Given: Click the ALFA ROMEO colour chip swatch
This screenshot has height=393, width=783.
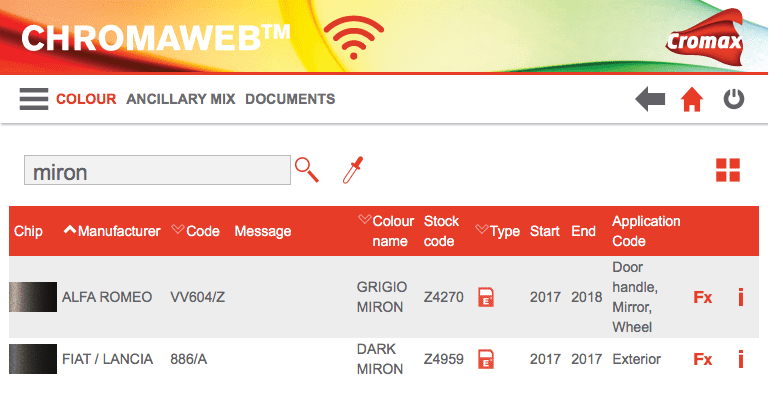Looking at the screenshot, I should coord(33,297).
